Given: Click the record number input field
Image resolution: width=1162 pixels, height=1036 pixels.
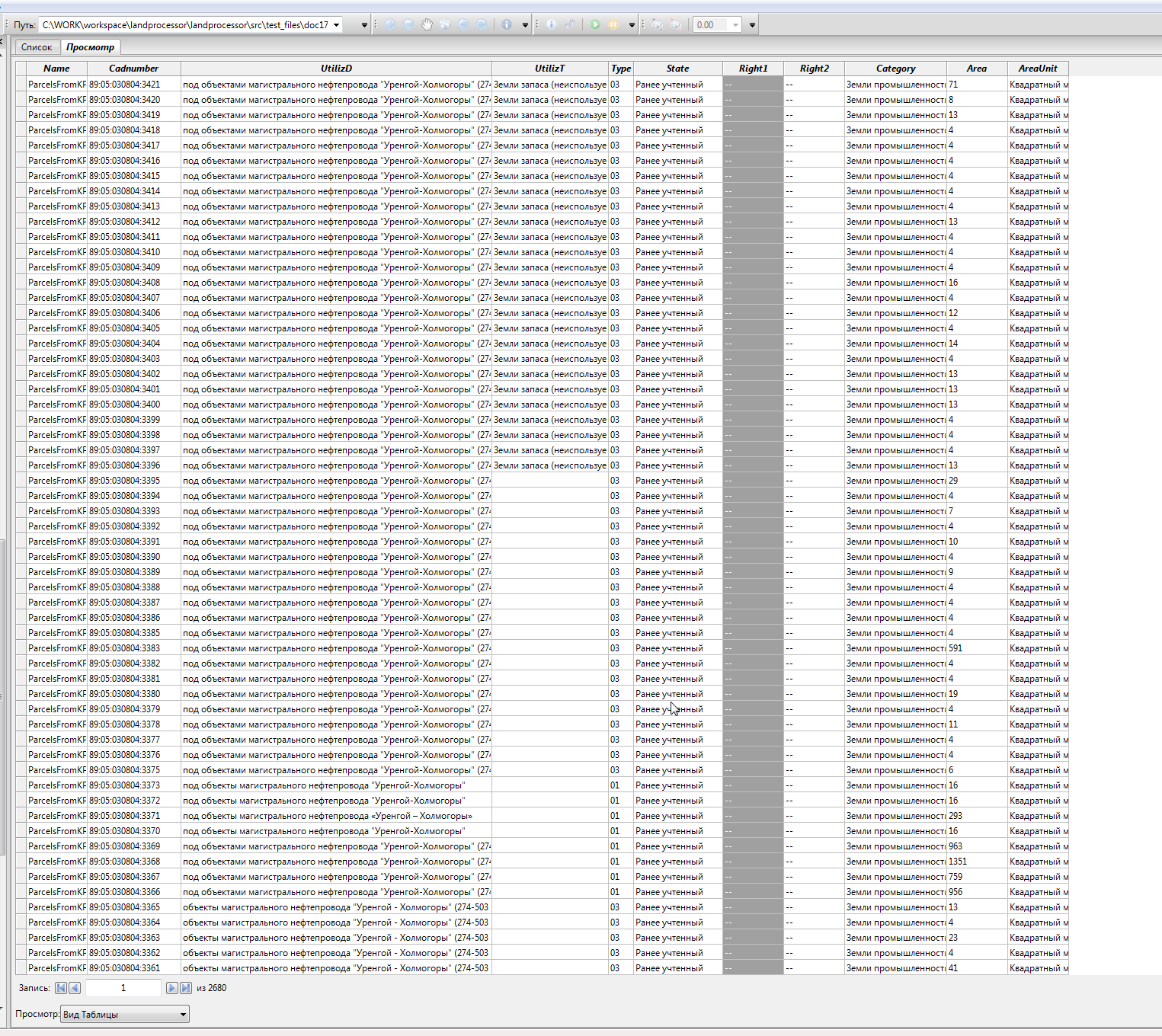Looking at the screenshot, I should pyautogui.click(x=123, y=988).
